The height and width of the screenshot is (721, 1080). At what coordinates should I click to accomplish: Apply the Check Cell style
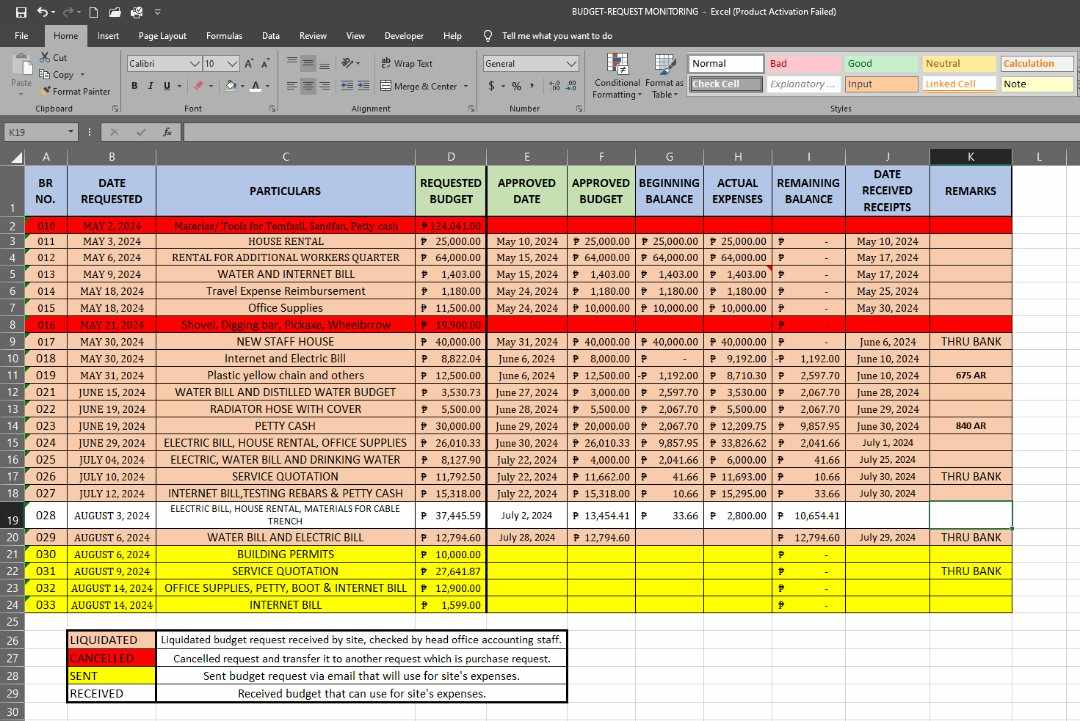pos(726,84)
